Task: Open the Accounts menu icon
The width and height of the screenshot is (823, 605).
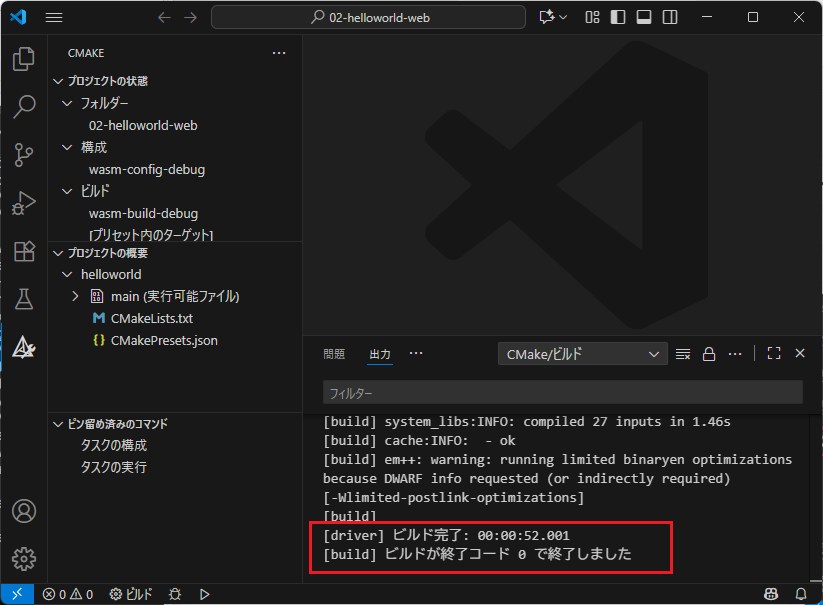Action: point(24,511)
